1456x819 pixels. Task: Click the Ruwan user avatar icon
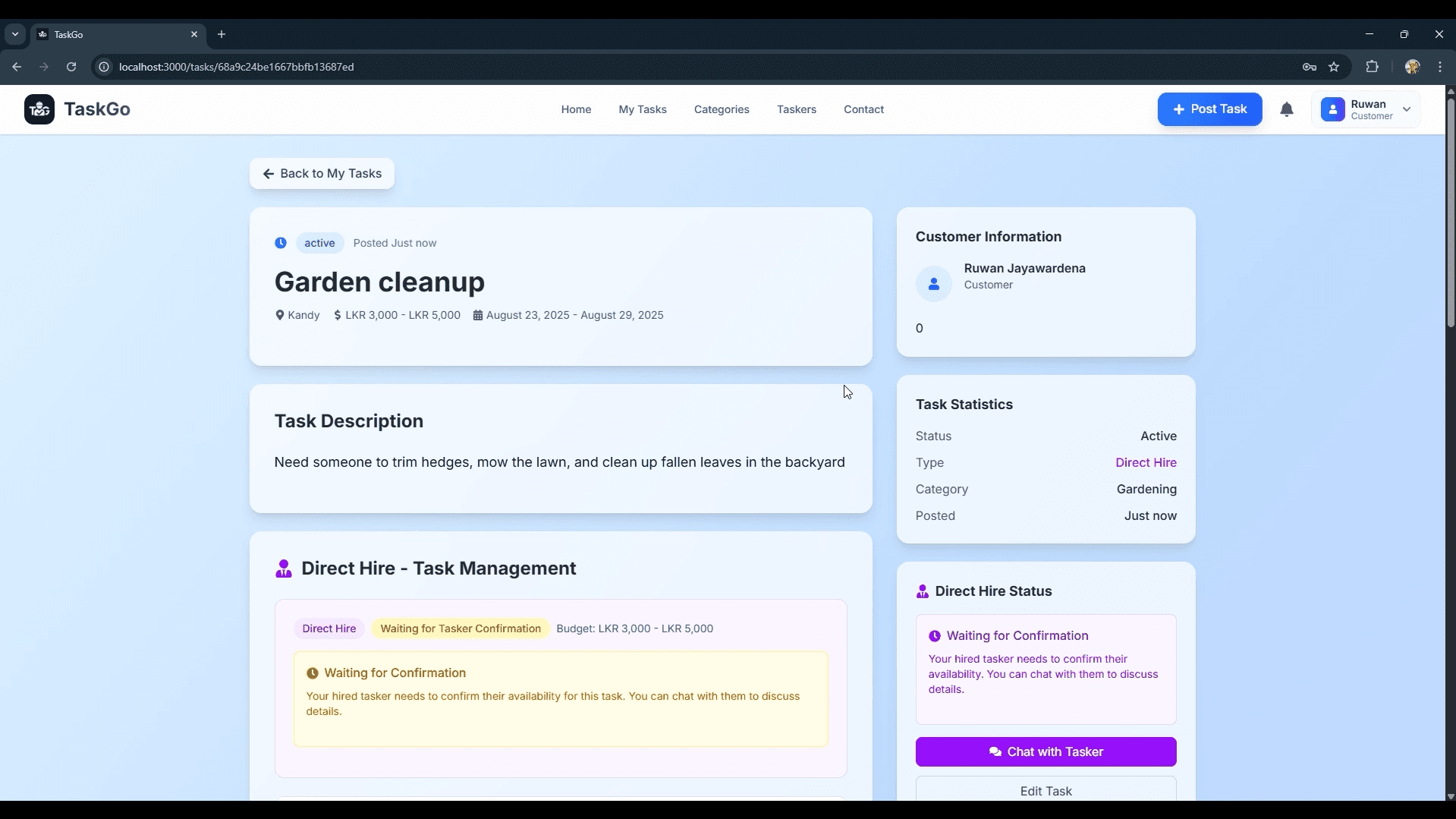[1332, 110]
